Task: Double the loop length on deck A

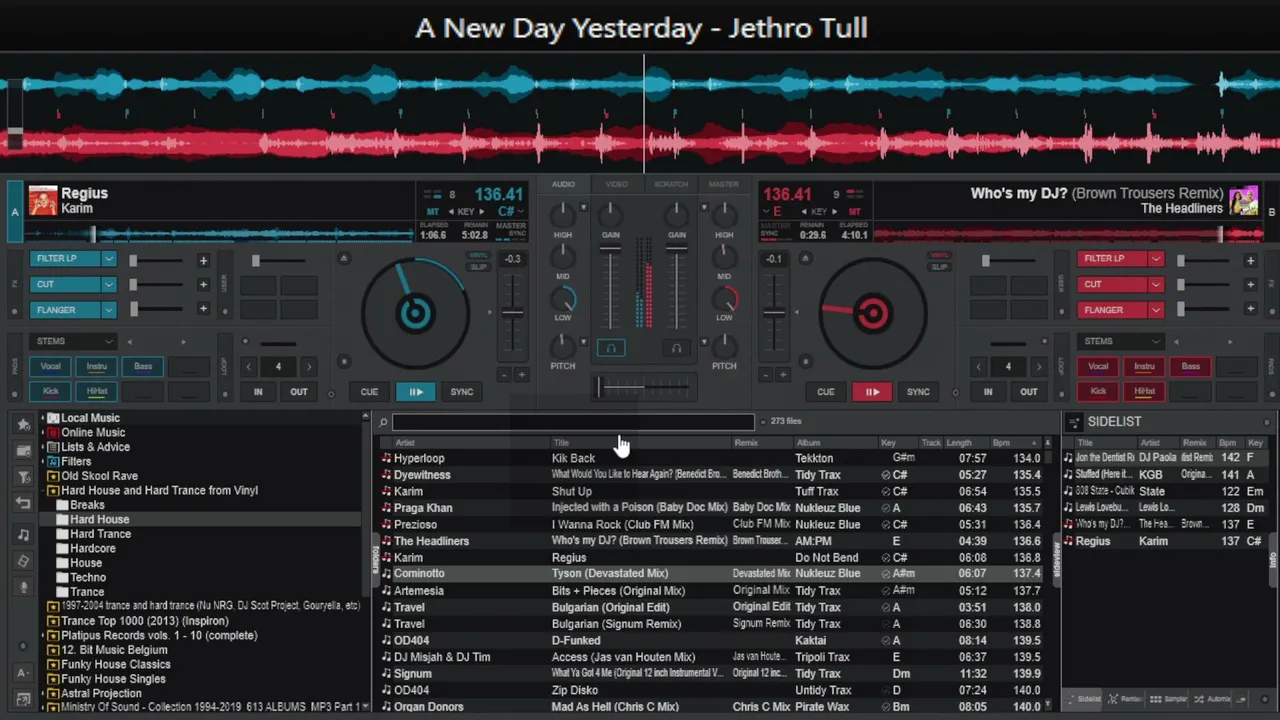Action: (308, 367)
